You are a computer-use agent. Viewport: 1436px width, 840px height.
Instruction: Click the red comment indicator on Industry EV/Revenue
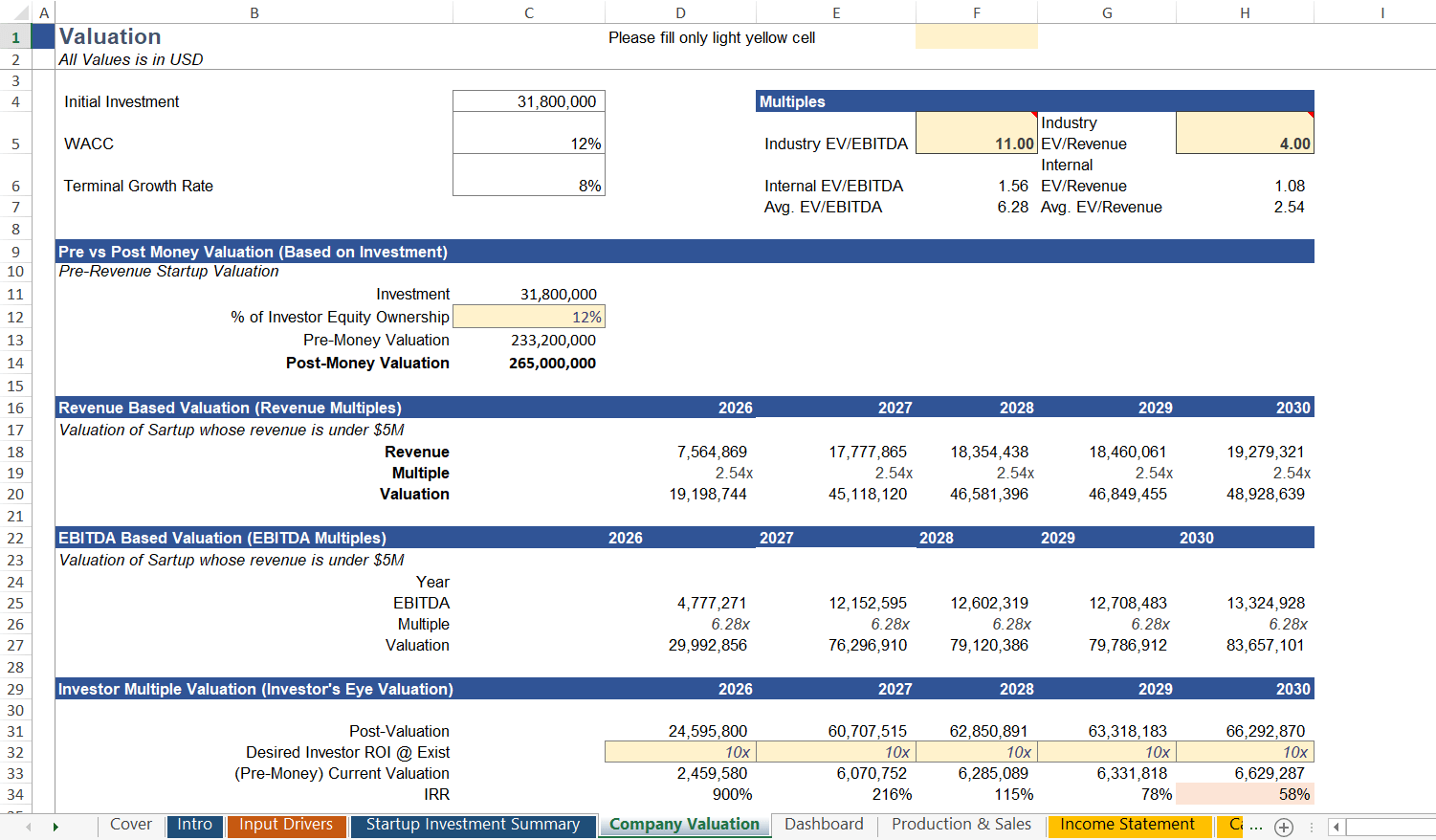pyautogui.click(x=1312, y=116)
